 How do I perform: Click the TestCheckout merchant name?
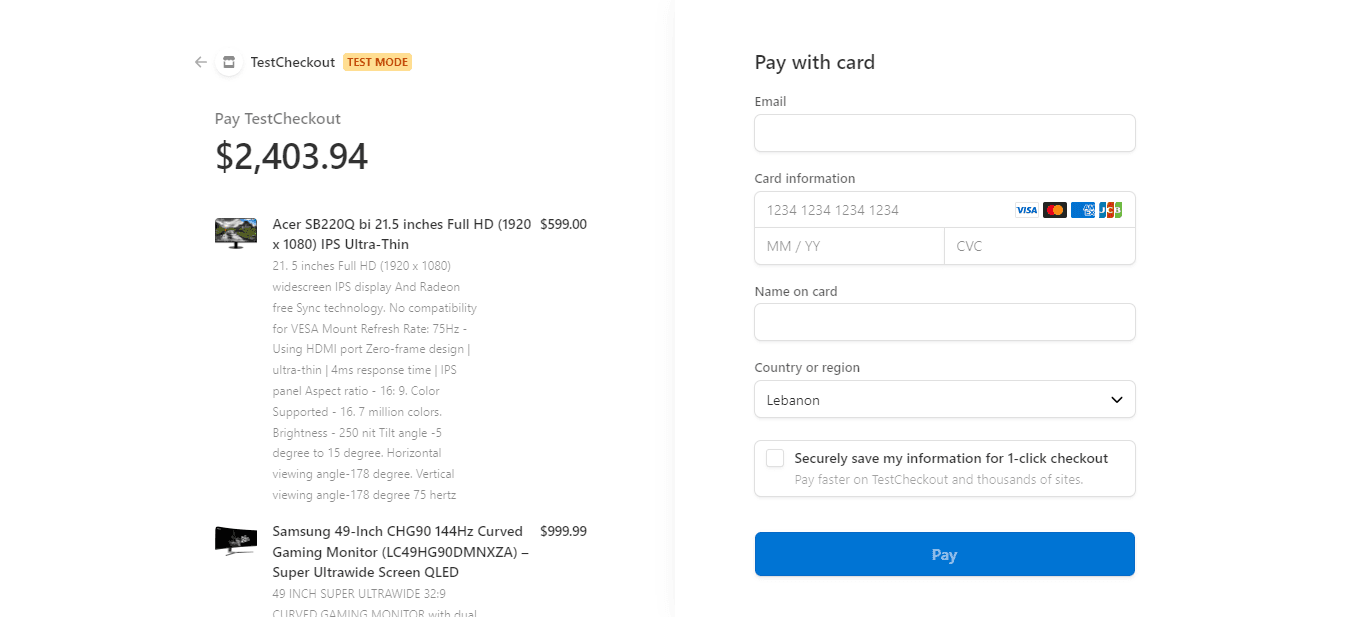point(293,62)
